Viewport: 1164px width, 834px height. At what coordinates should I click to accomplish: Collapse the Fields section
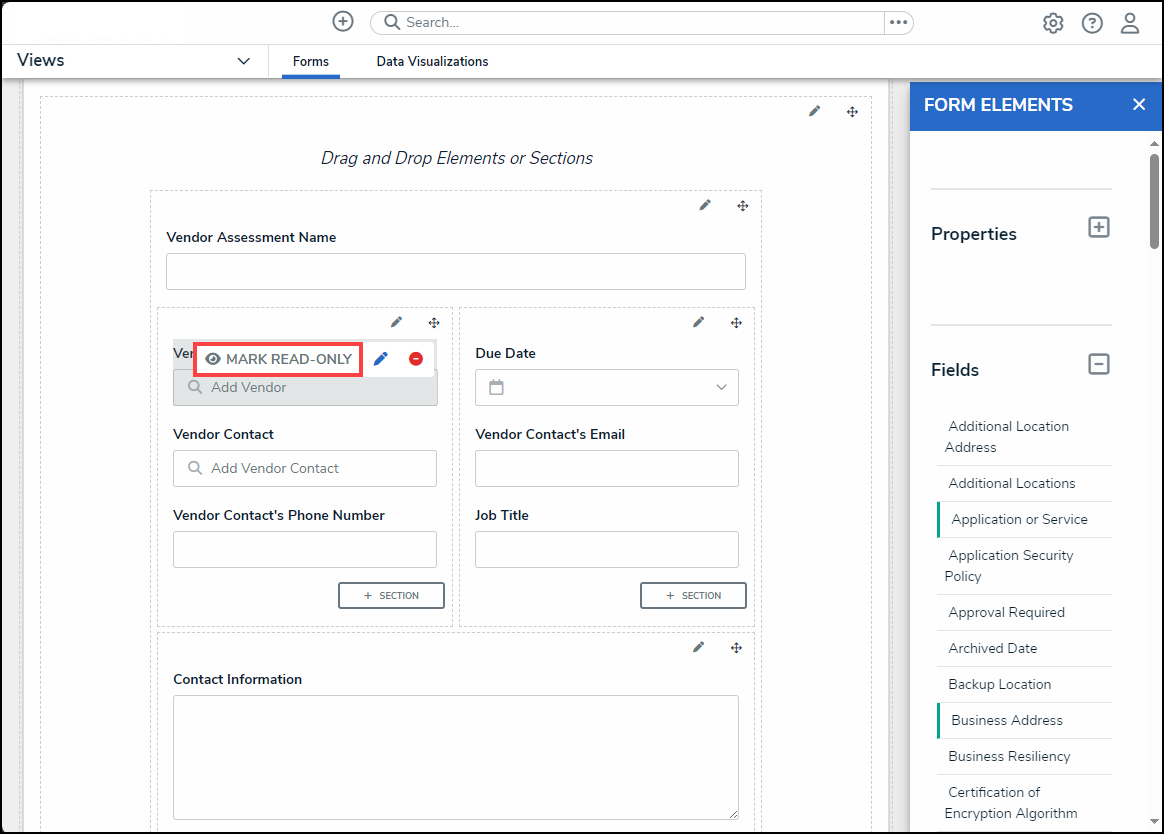pyautogui.click(x=1098, y=364)
